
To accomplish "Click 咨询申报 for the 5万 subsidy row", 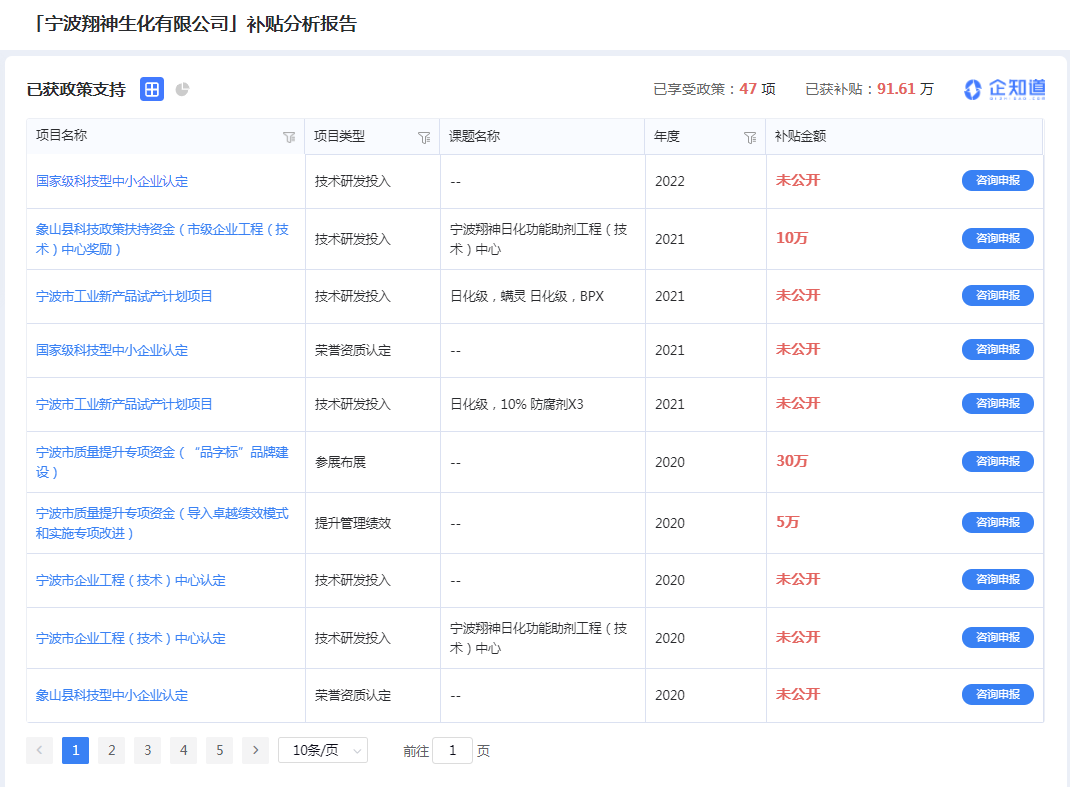I will pyautogui.click(x=998, y=522).
